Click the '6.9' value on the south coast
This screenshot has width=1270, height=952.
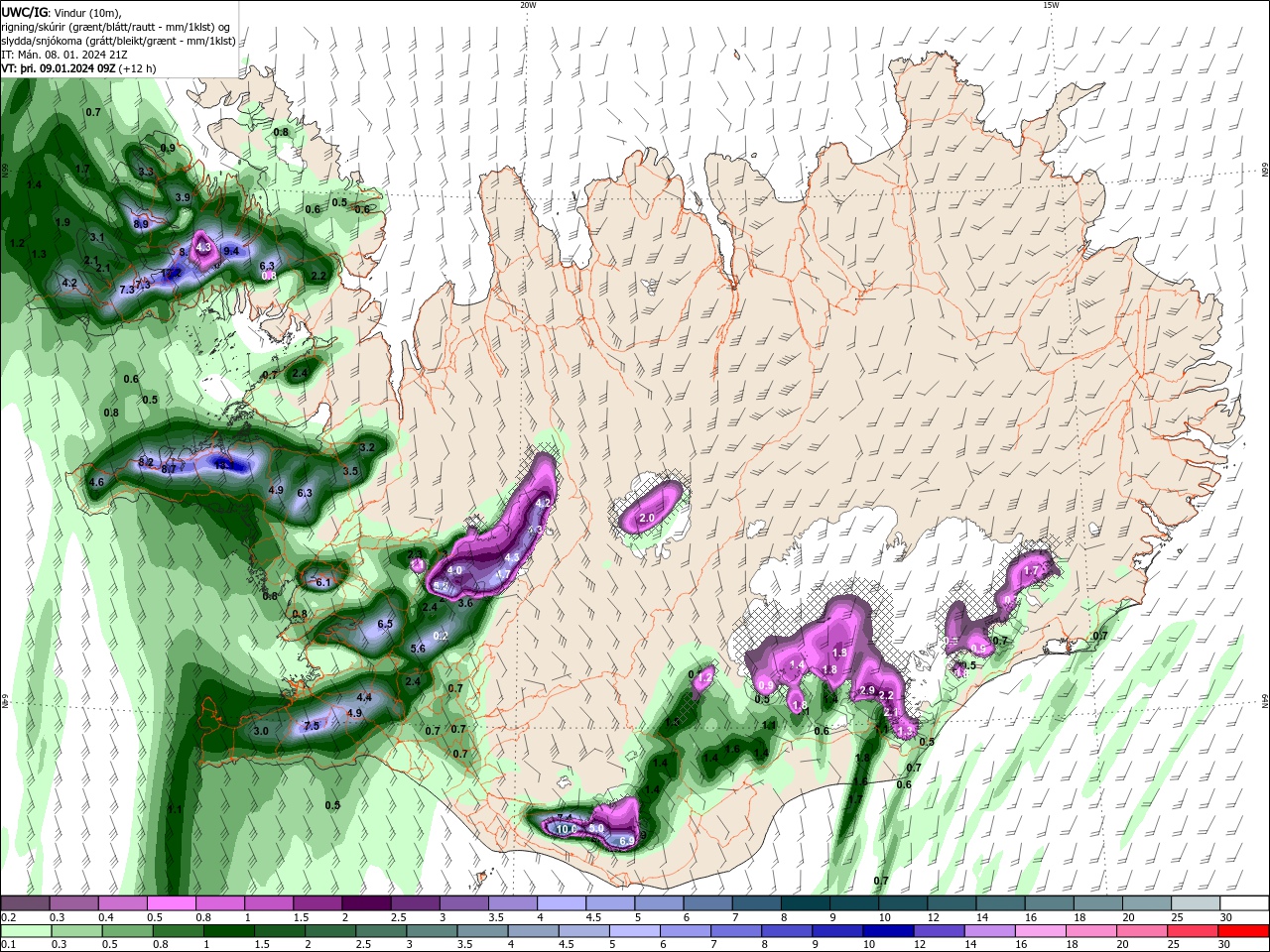[x=626, y=841]
